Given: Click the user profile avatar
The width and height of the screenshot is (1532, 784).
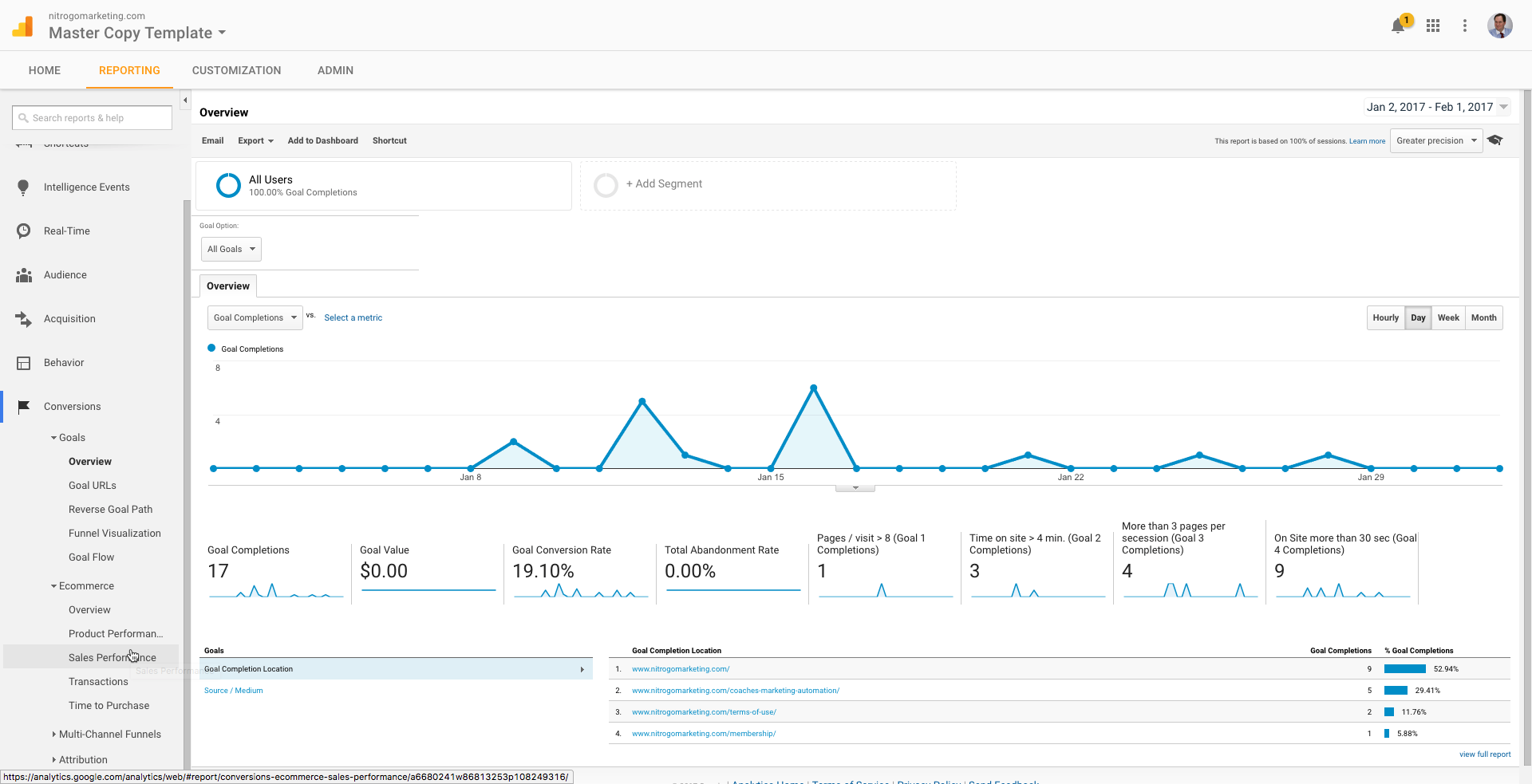Looking at the screenshot, I should (x=1499, y=26).
